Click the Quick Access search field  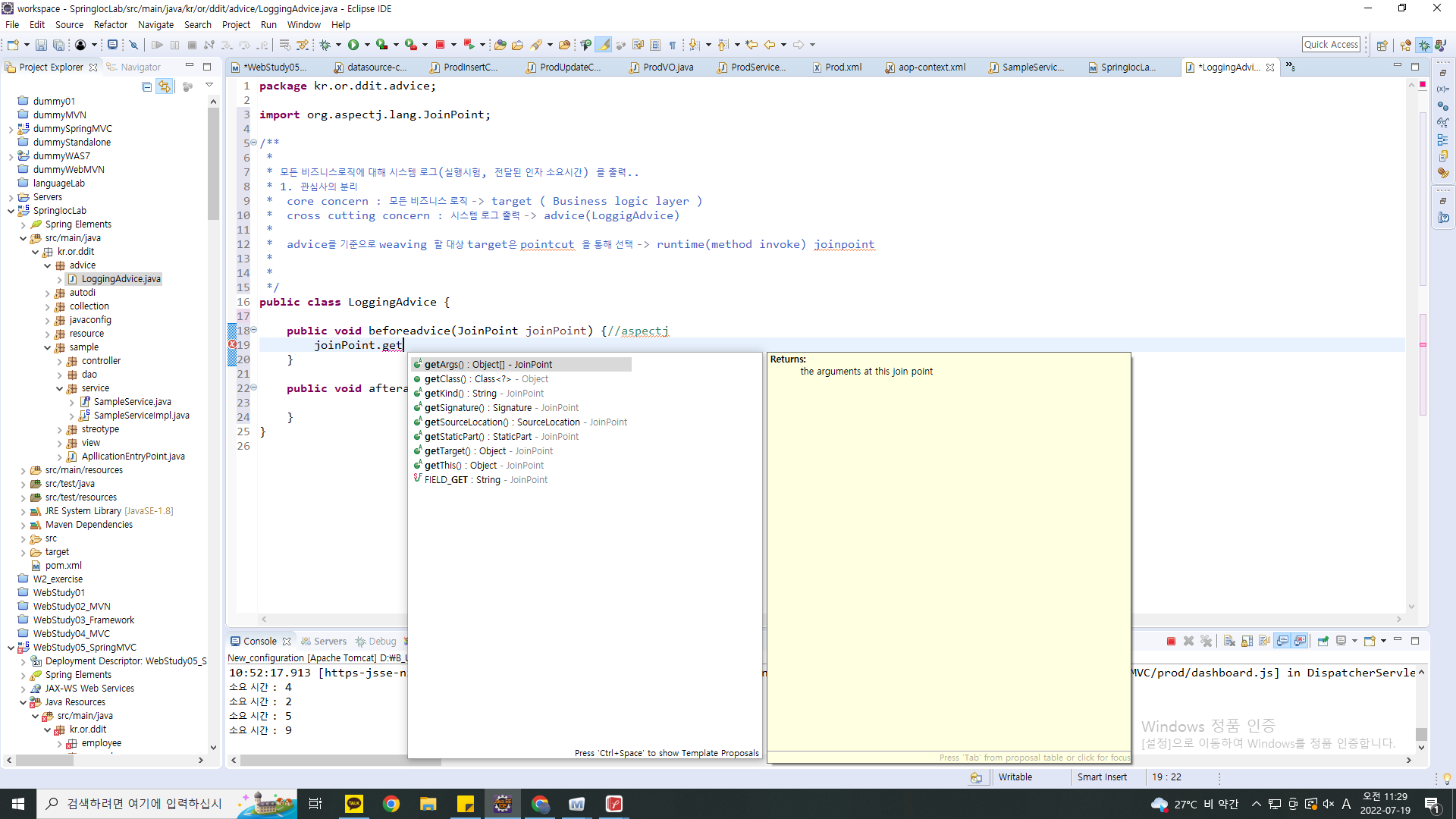1331,45
